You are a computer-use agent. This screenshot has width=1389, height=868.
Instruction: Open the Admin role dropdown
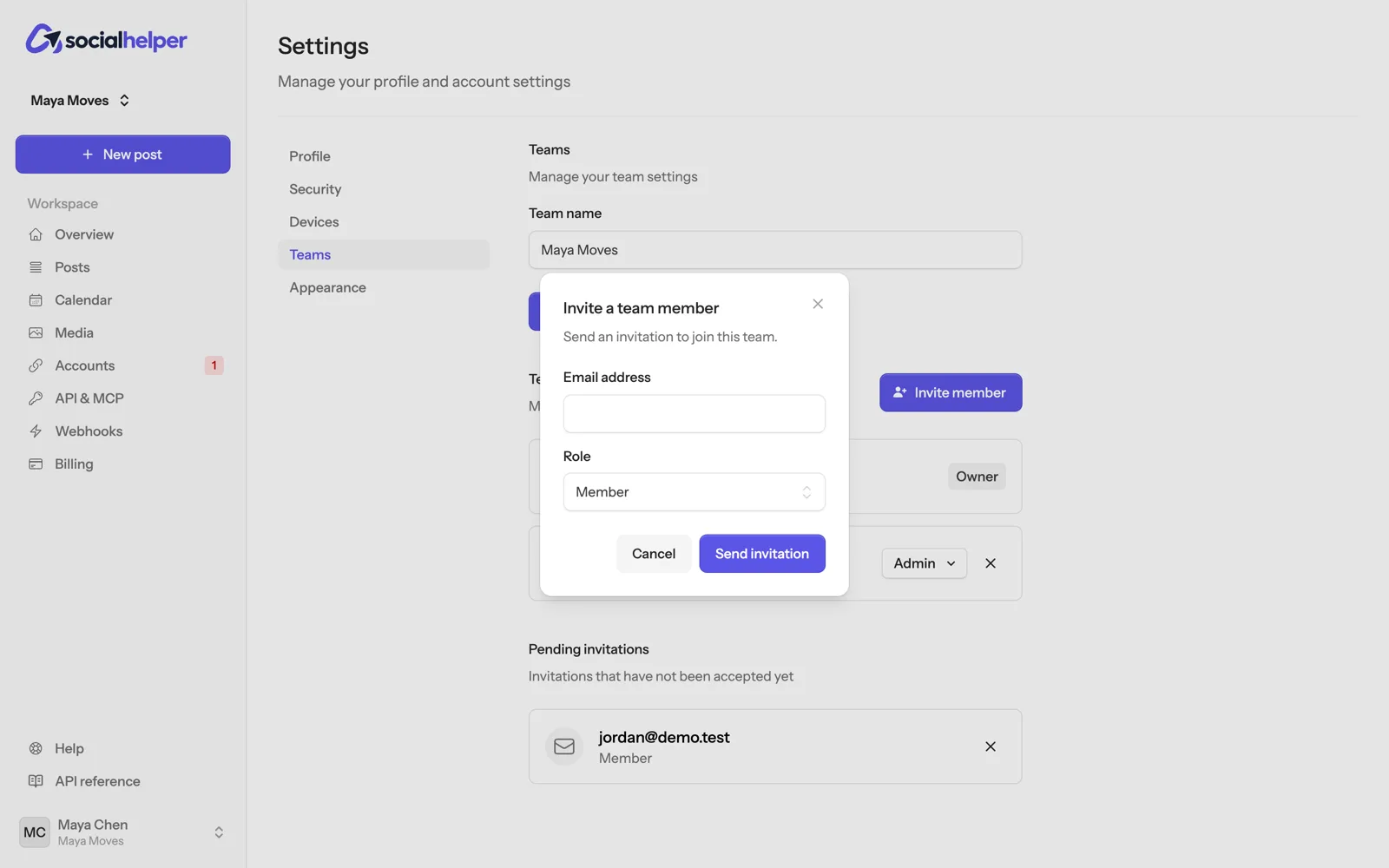[925, 563]
